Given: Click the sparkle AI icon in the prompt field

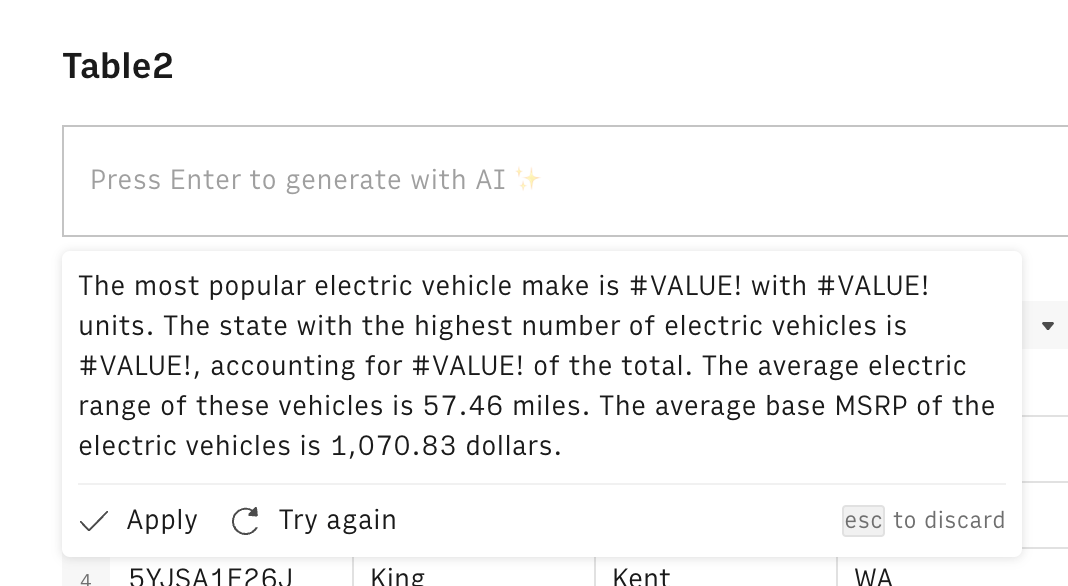Looking at the screenshot, I should 526,177.
